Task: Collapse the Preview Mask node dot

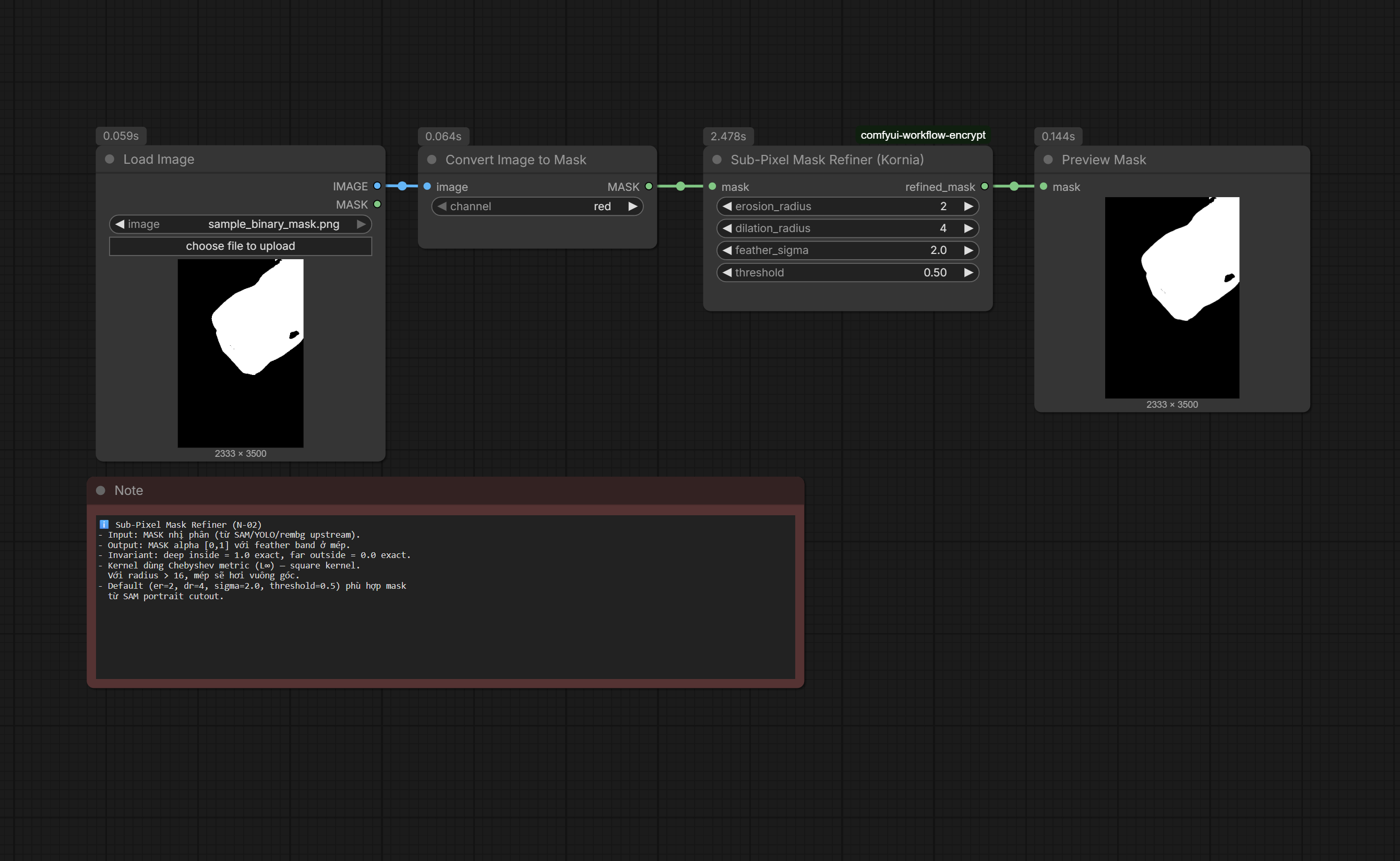Action: [1048, 160]
